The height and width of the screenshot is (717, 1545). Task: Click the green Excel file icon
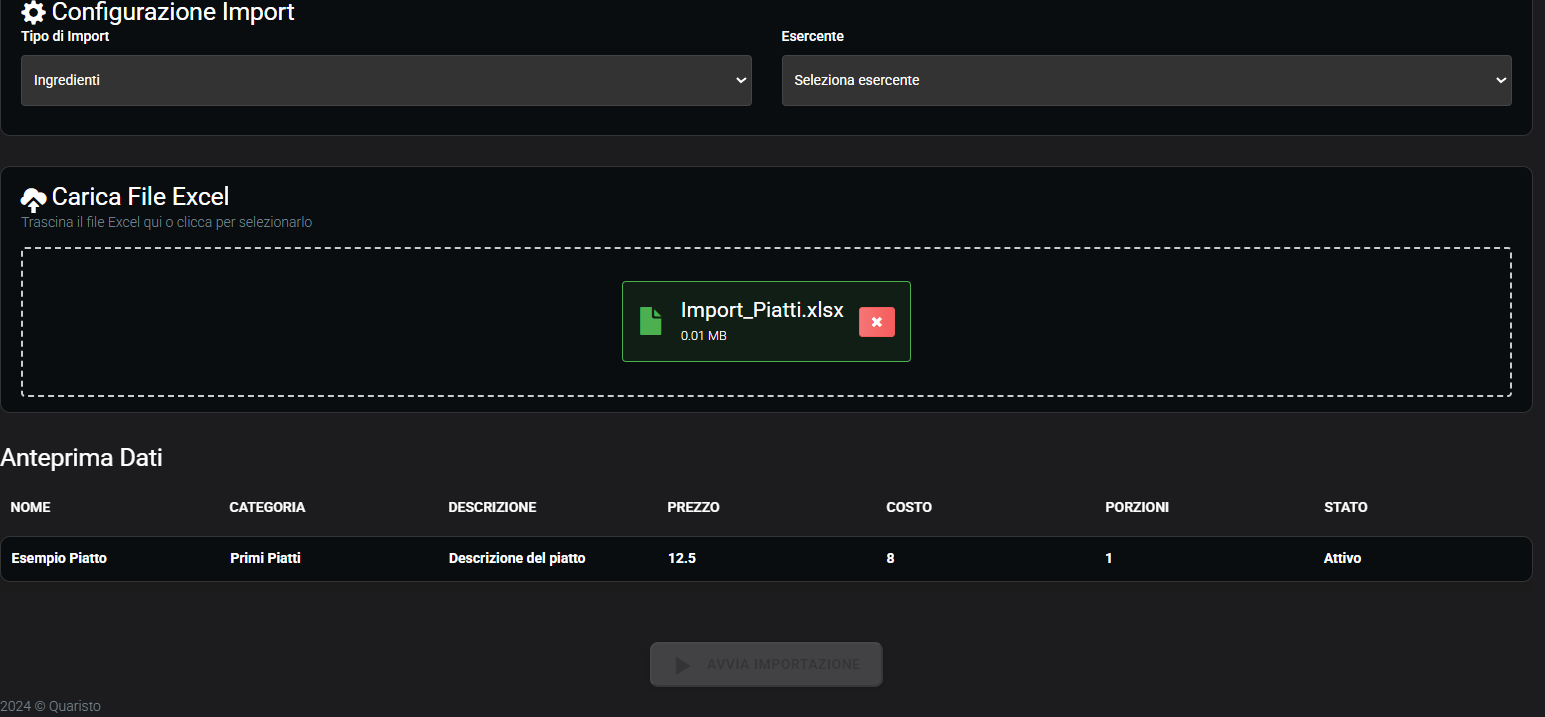[x=651, y=321]
